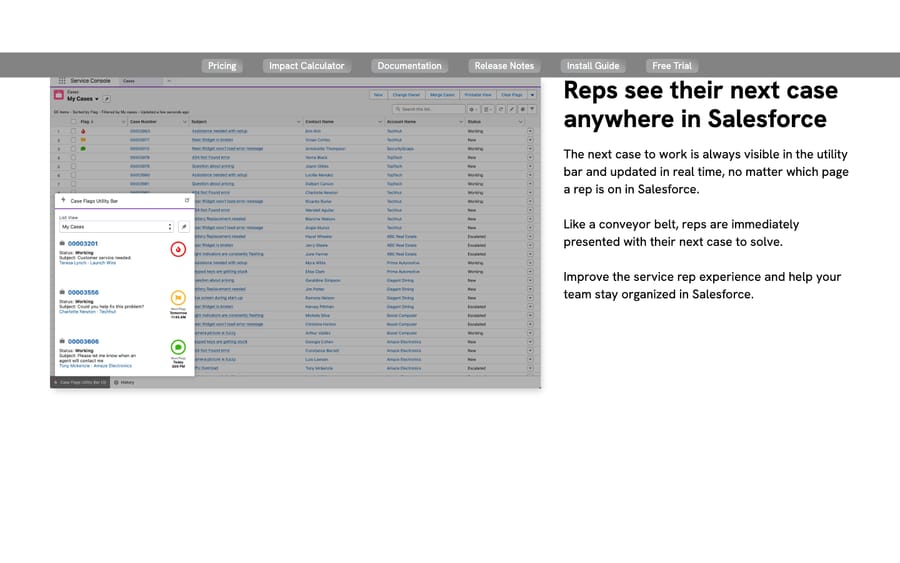Check the row 2 case checkbox
The height and width of the screenshot is (563, 900).
(73, 139)
